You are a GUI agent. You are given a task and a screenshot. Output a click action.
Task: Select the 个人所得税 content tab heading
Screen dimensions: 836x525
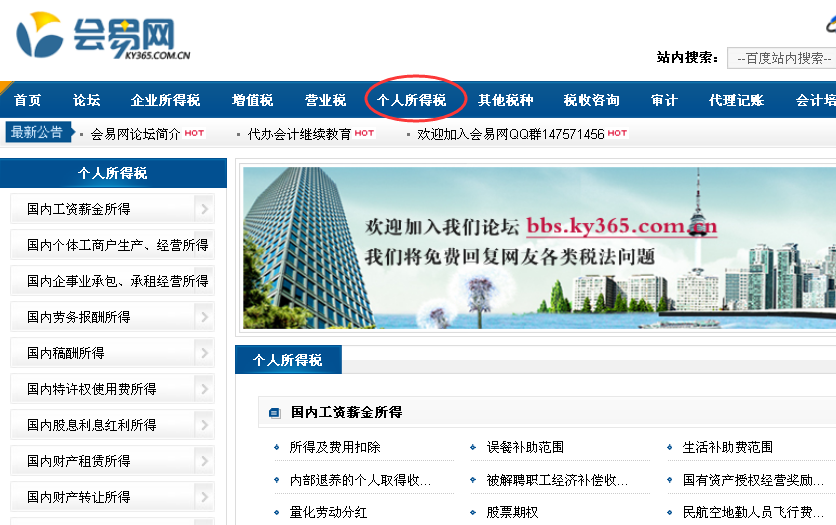pos(288,360)
